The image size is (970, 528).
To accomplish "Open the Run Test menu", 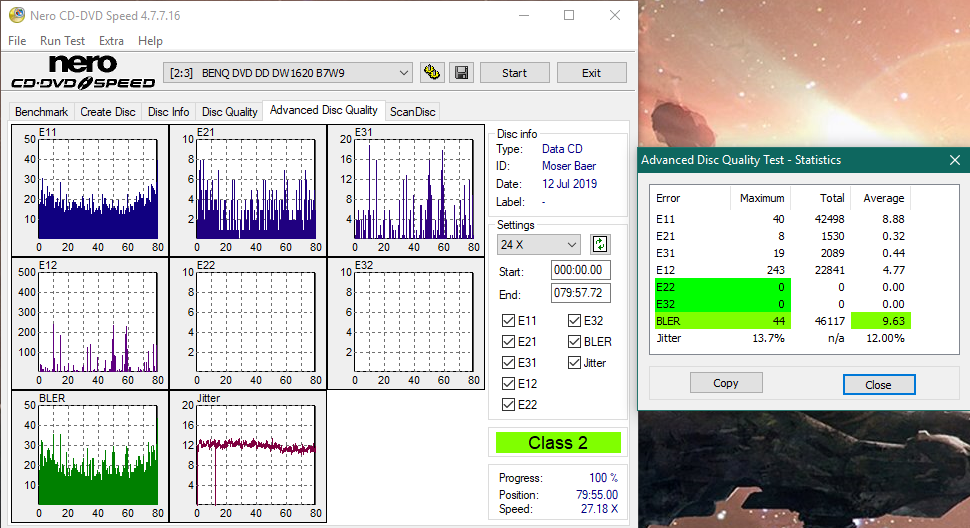I will coord(62,41).
